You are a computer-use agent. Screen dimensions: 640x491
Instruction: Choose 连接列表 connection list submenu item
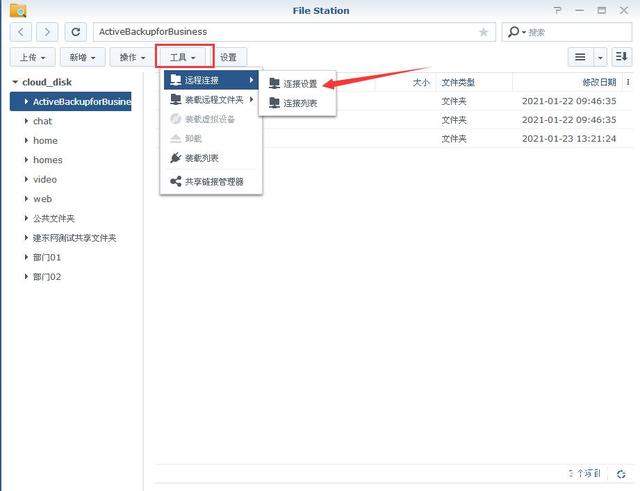point(297,103)
